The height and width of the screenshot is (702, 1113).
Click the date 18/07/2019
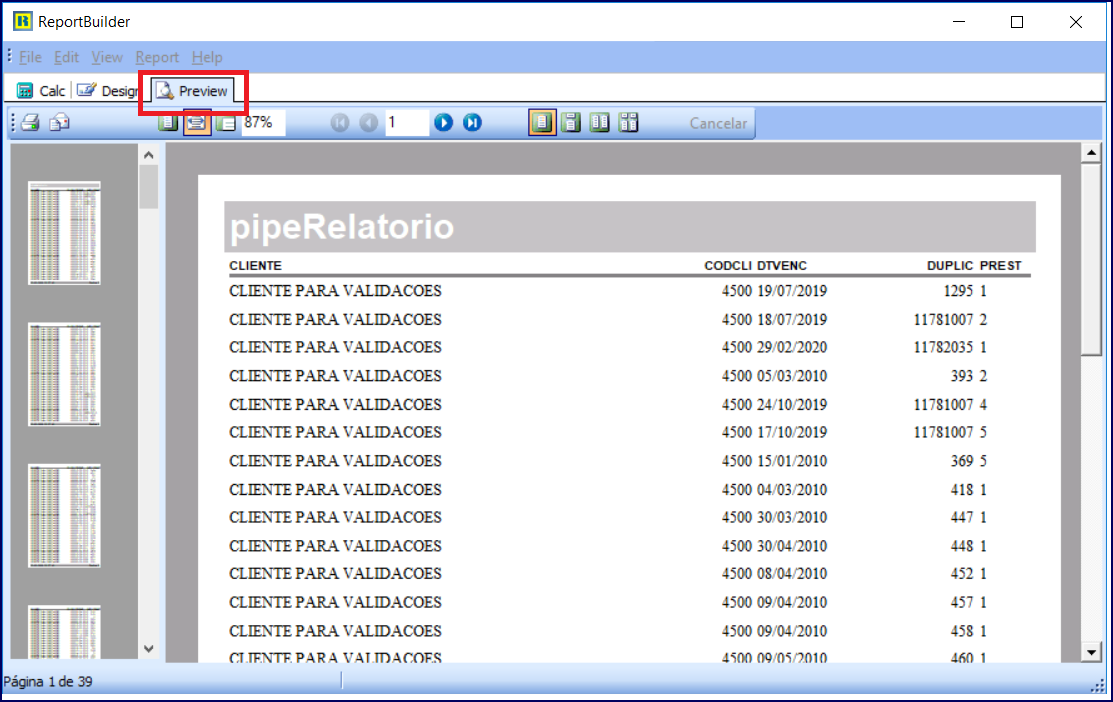point(792,319)
